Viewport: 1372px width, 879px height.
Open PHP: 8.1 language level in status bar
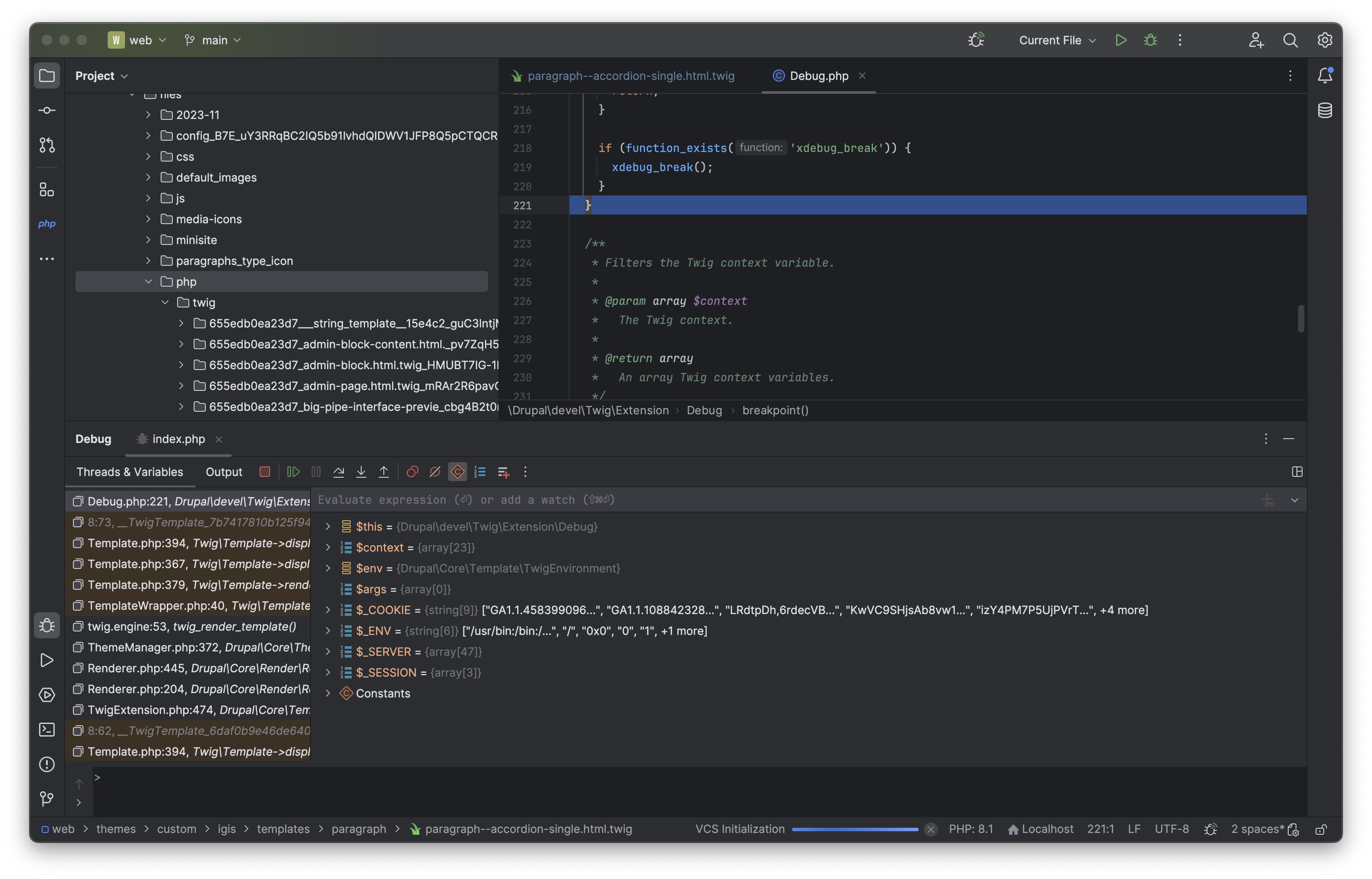[970, 829]
